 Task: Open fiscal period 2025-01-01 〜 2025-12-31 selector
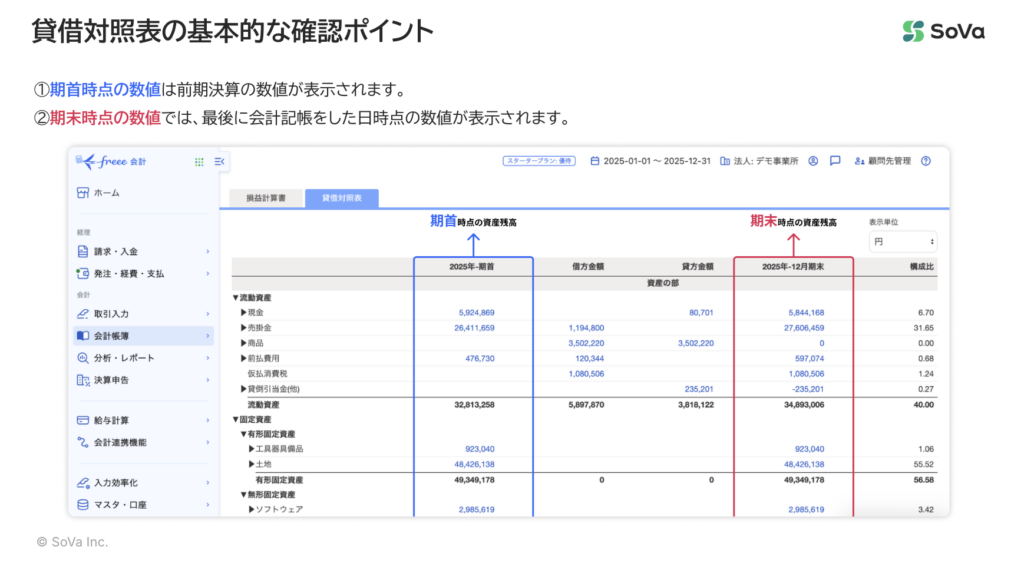coord(650,161)
